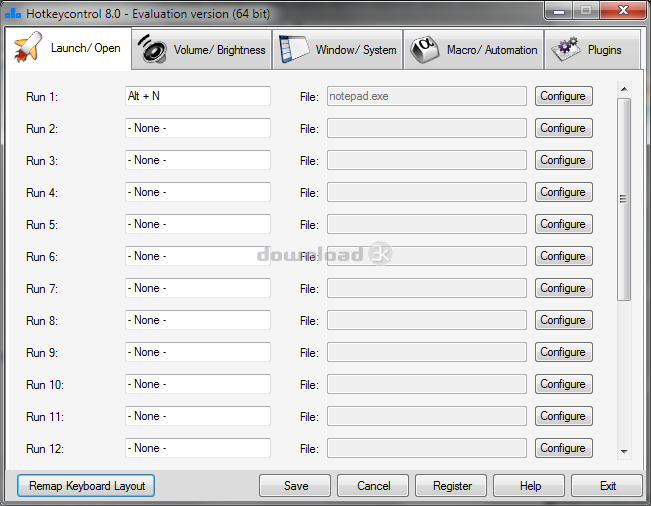The width and height of the screenshot is (651, 506).
Task: Click the Exit button
Action: (607, 486)
